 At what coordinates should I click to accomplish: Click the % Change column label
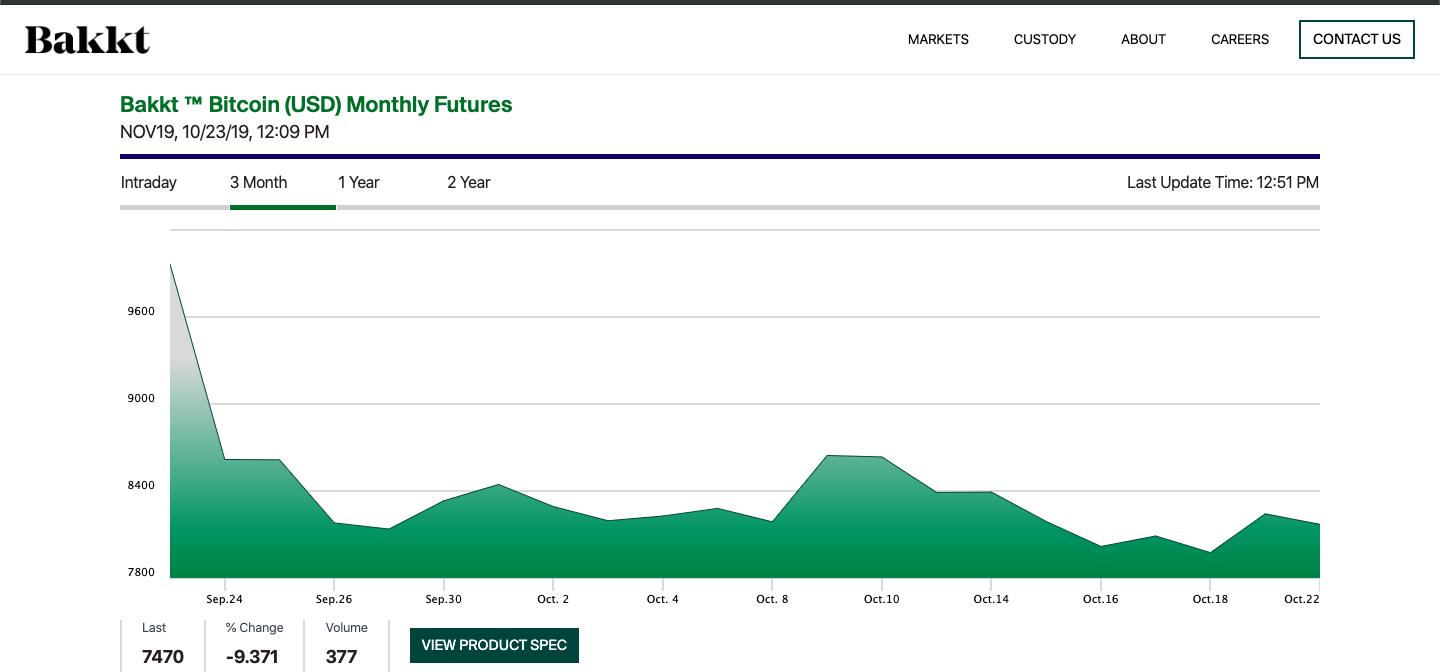[255, 628]
